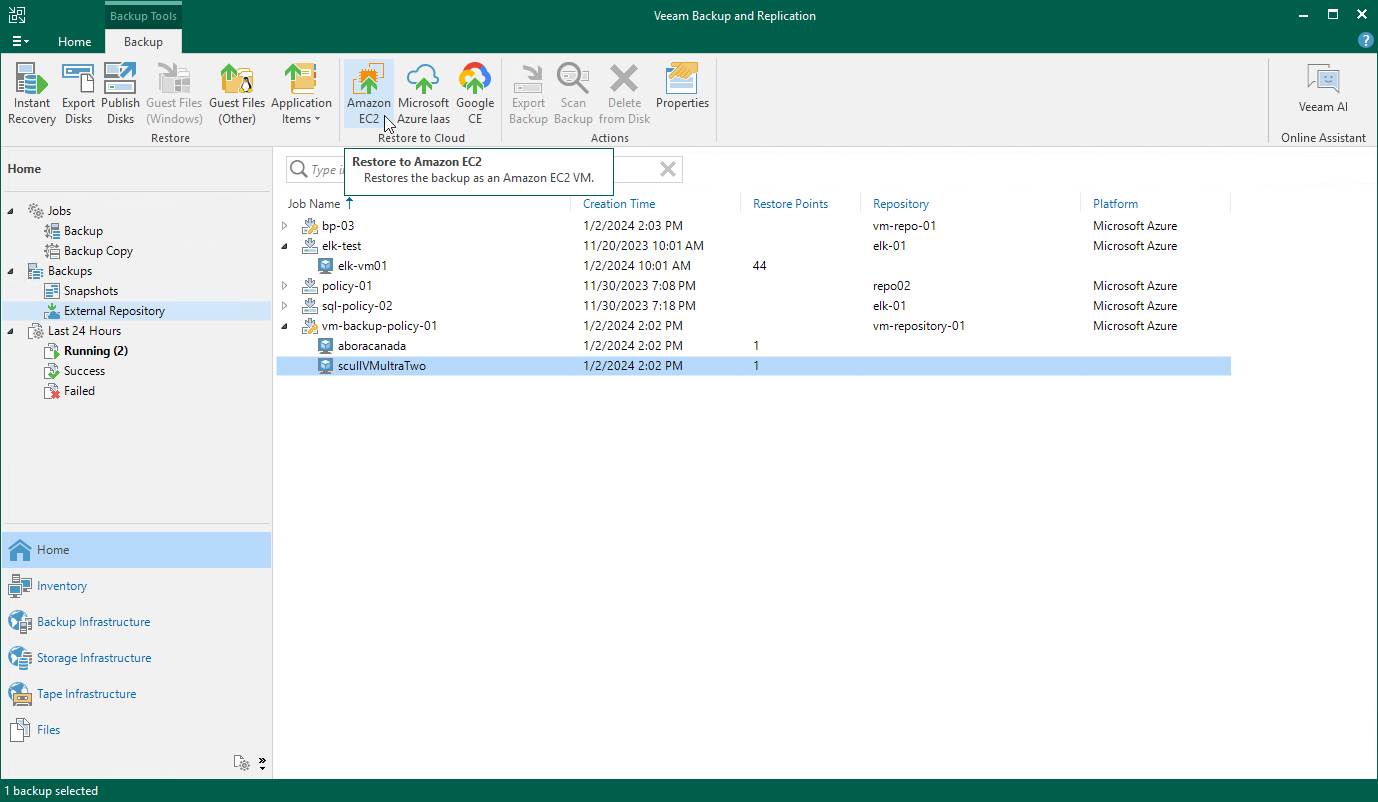Select Success in the tree
1378x802 pixels.
coord(84,371)
